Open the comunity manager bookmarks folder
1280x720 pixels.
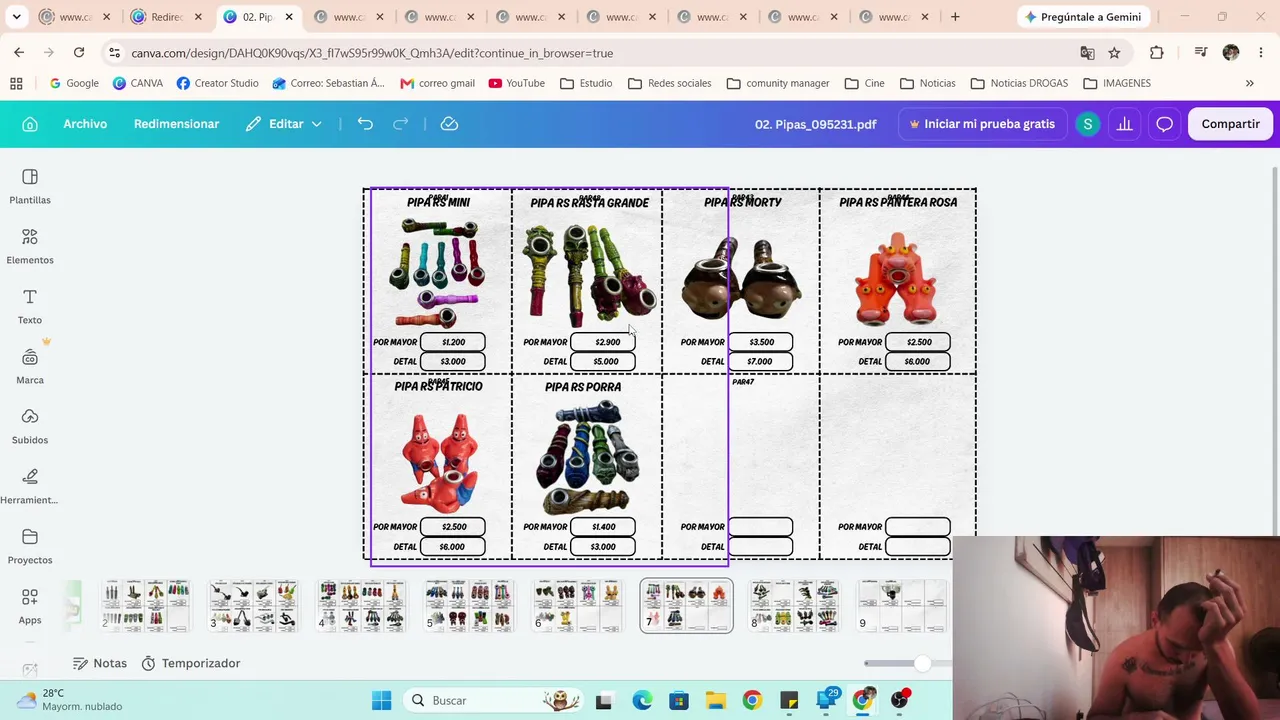click(x=778, y=83)
